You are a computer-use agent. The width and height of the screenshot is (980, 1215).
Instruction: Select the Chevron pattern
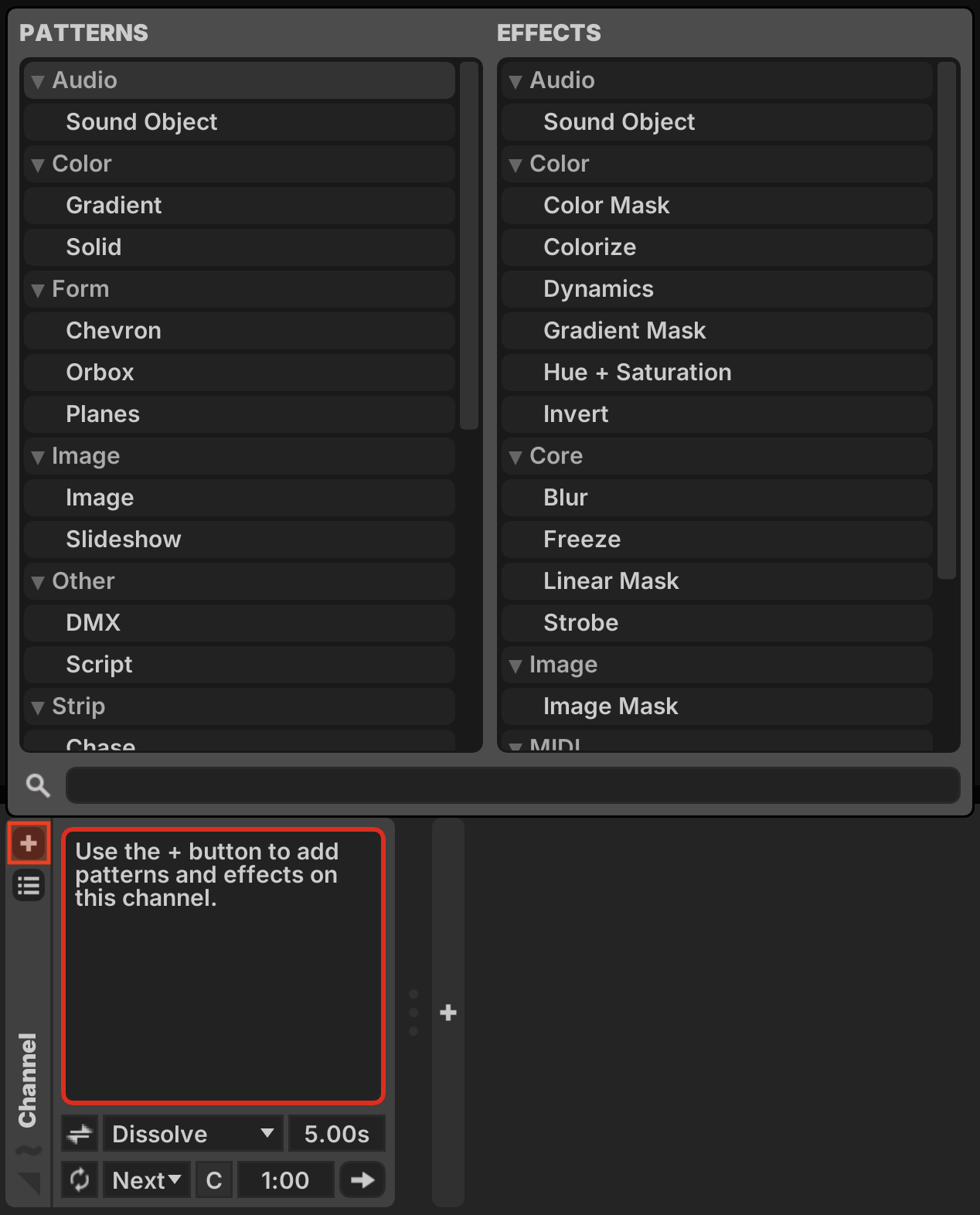pos(114,331)
